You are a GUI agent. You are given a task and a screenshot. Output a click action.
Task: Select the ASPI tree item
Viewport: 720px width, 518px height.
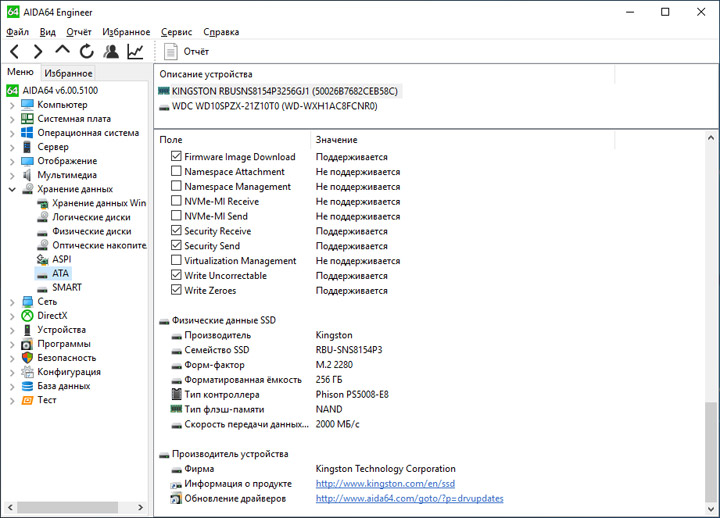click(62, 259)
